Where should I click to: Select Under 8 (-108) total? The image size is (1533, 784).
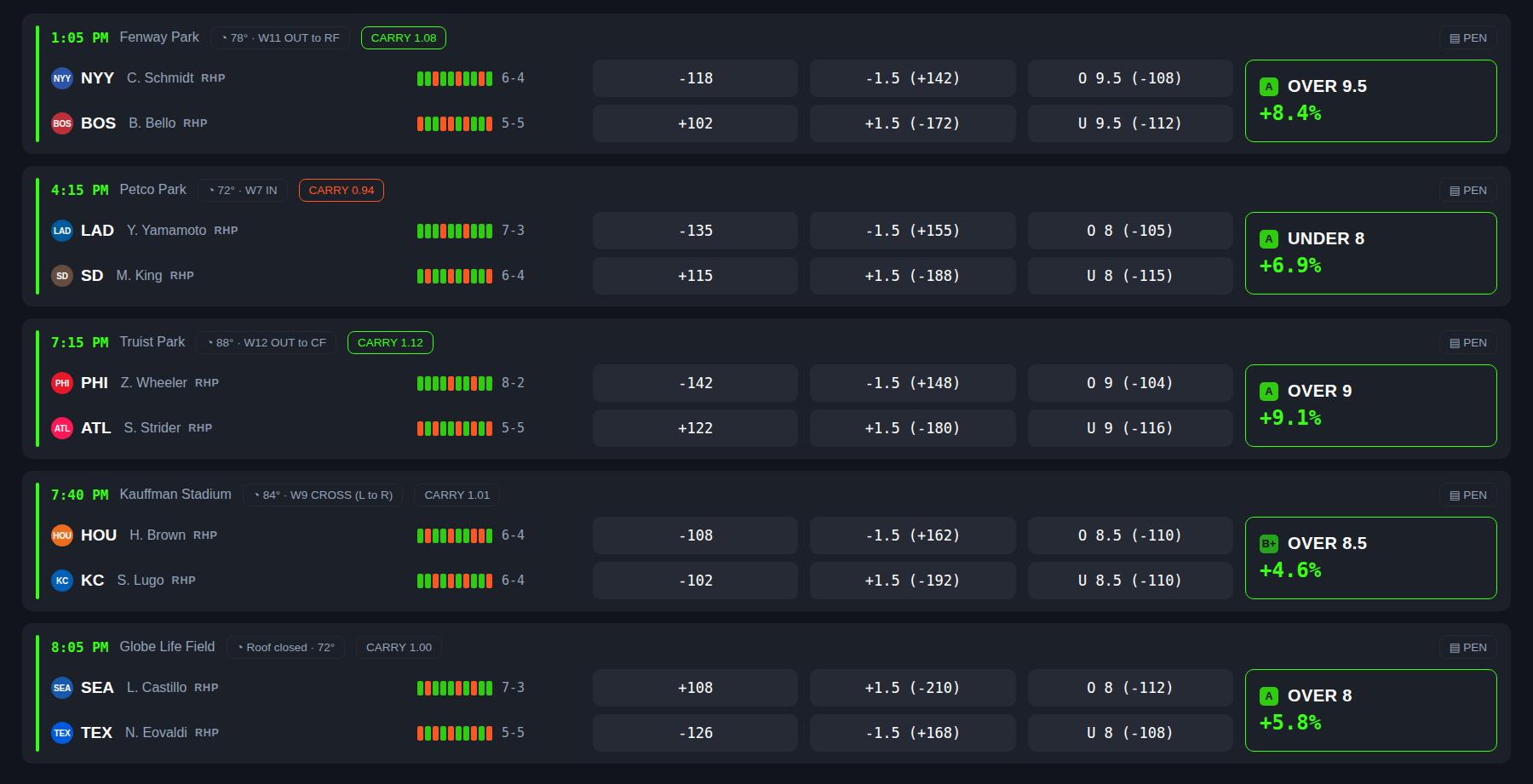click(x=1130, y=733)
